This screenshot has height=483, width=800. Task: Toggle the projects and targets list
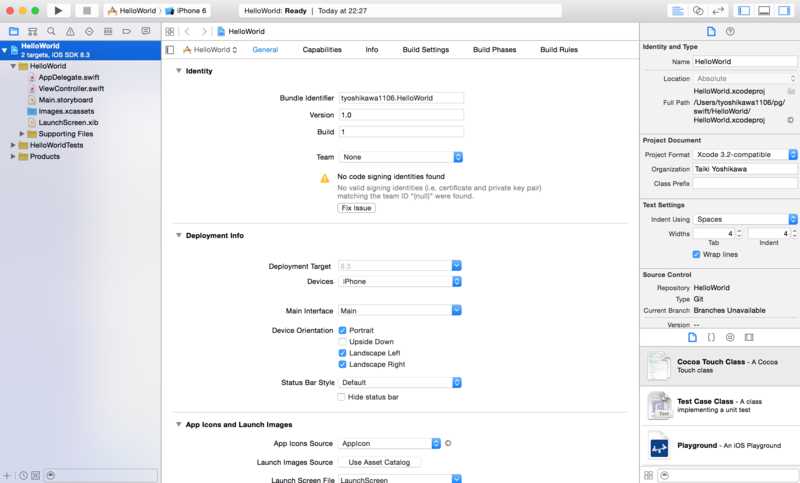[x=170, y=50]
